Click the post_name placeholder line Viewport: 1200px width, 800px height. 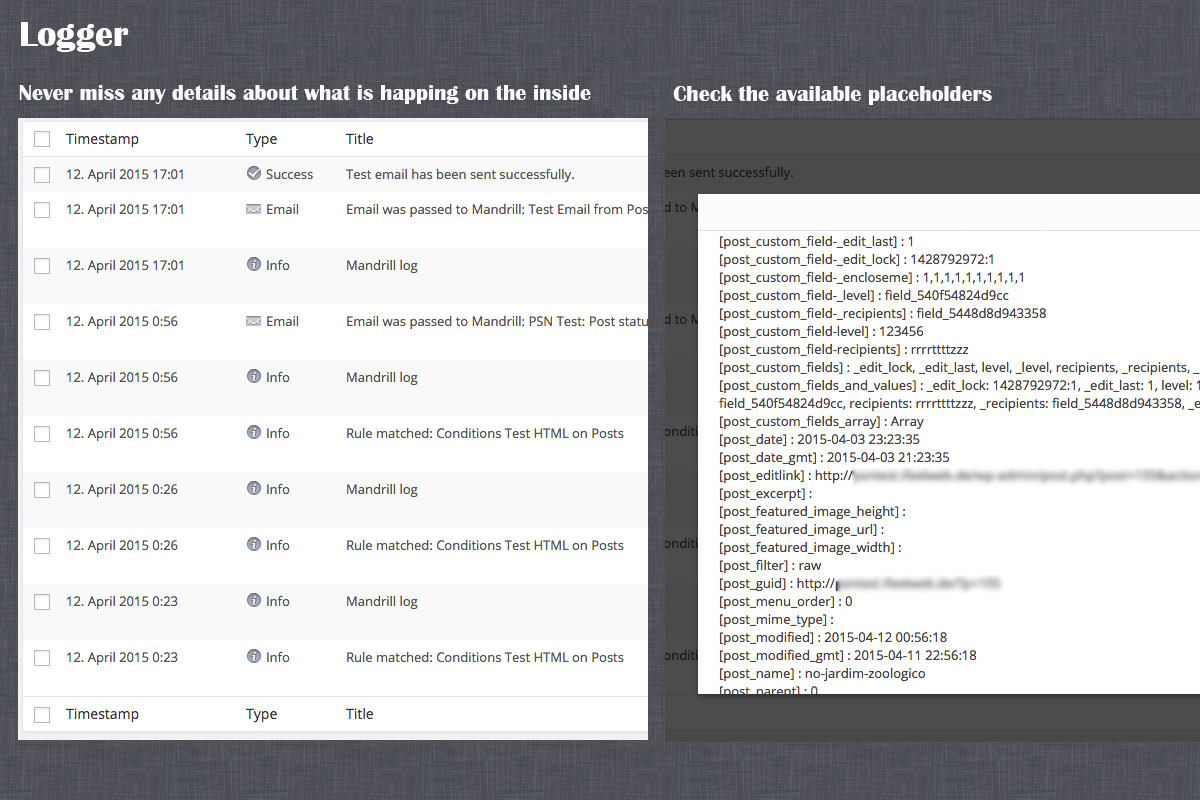click(x=822, y=673)
